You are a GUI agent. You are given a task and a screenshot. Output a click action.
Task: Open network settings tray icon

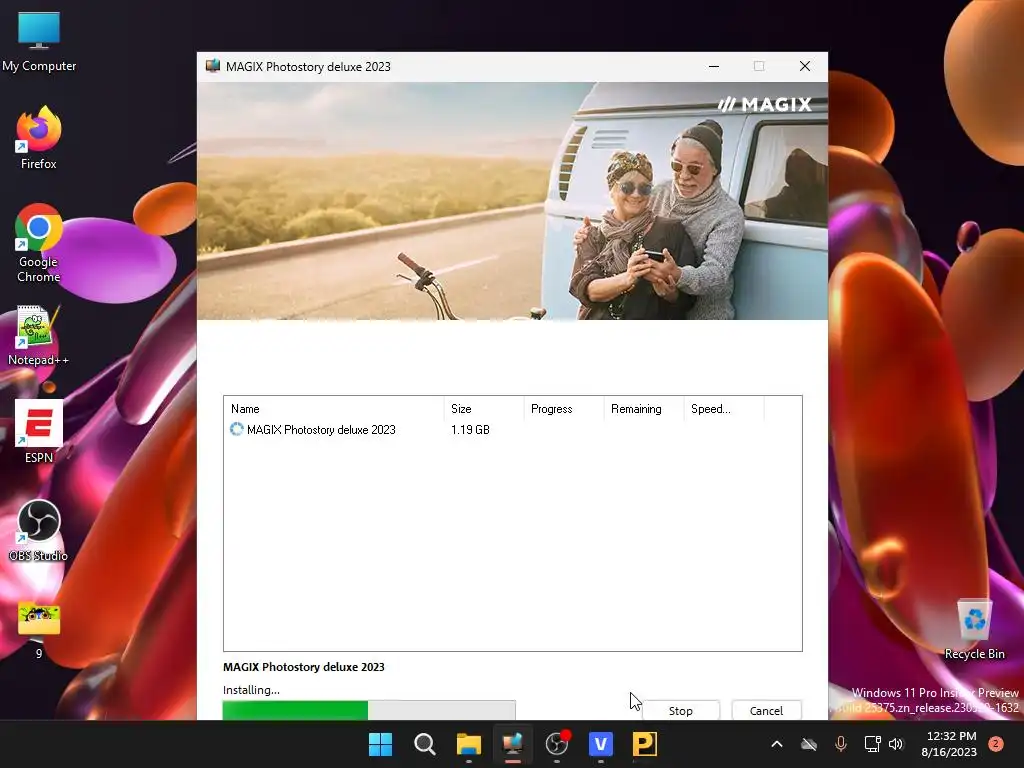click(872, 744)
